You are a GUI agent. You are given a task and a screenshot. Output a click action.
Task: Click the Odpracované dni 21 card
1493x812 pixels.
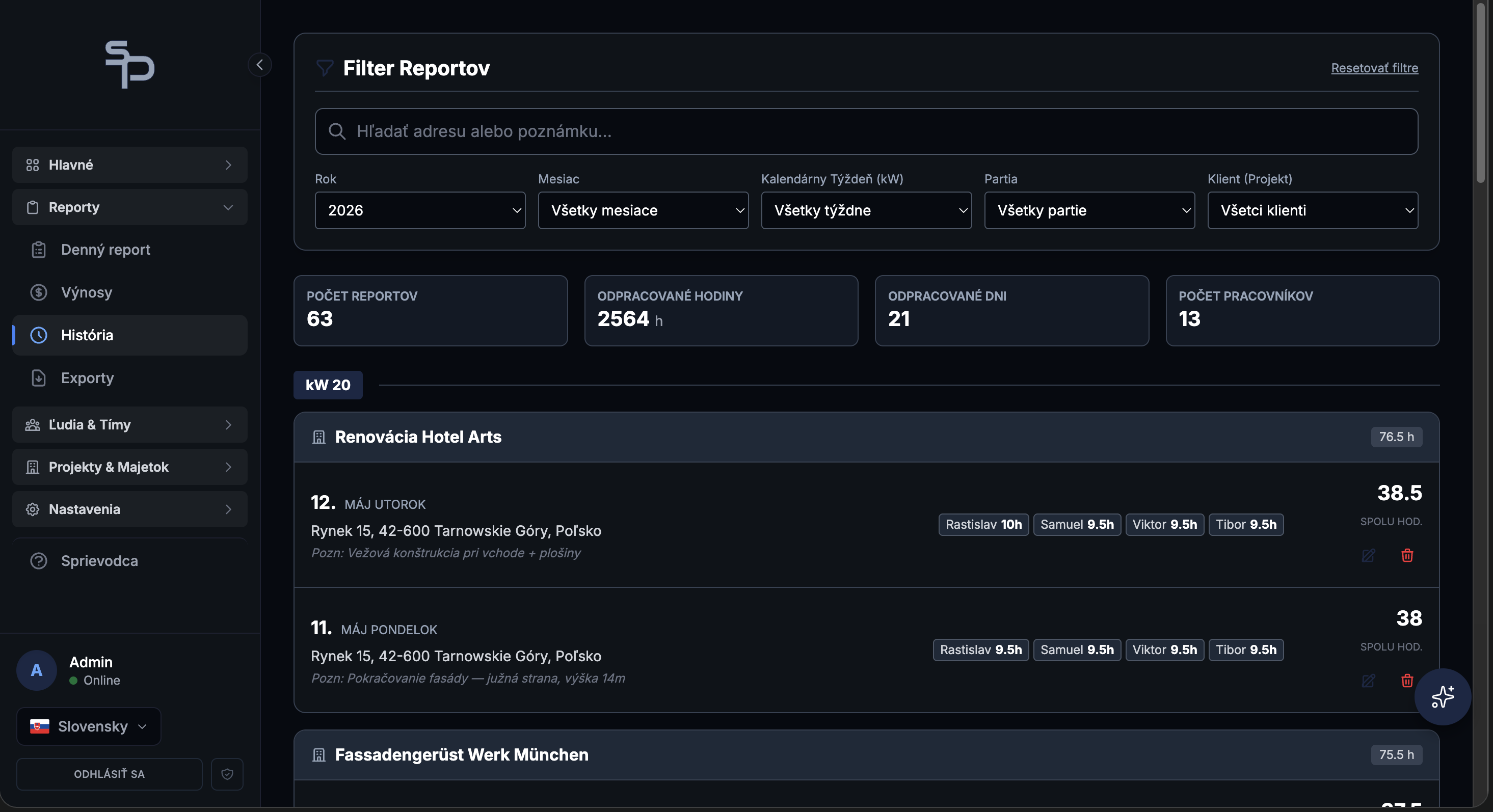click(x=1012, y=311)
